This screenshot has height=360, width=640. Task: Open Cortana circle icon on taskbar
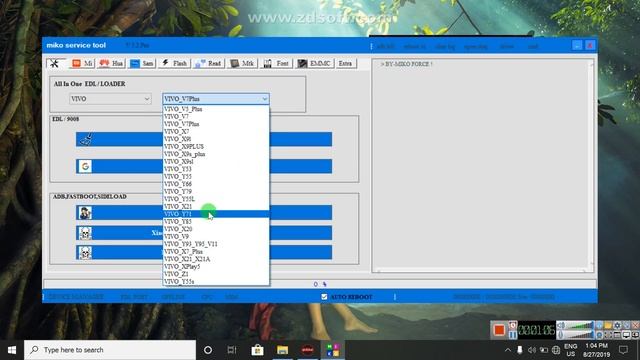point(208,350)
